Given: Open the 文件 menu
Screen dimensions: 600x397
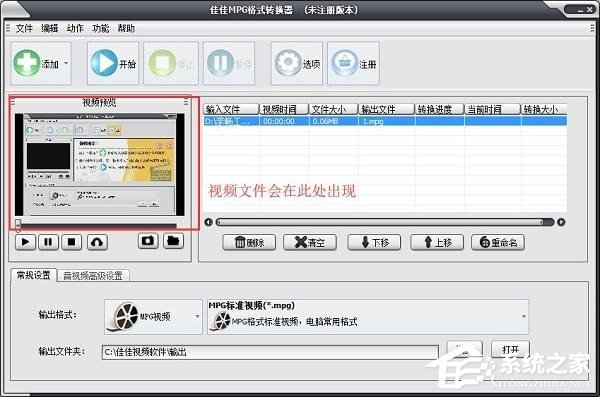Looking at the screenshot, I should click(x=24, y=28).
